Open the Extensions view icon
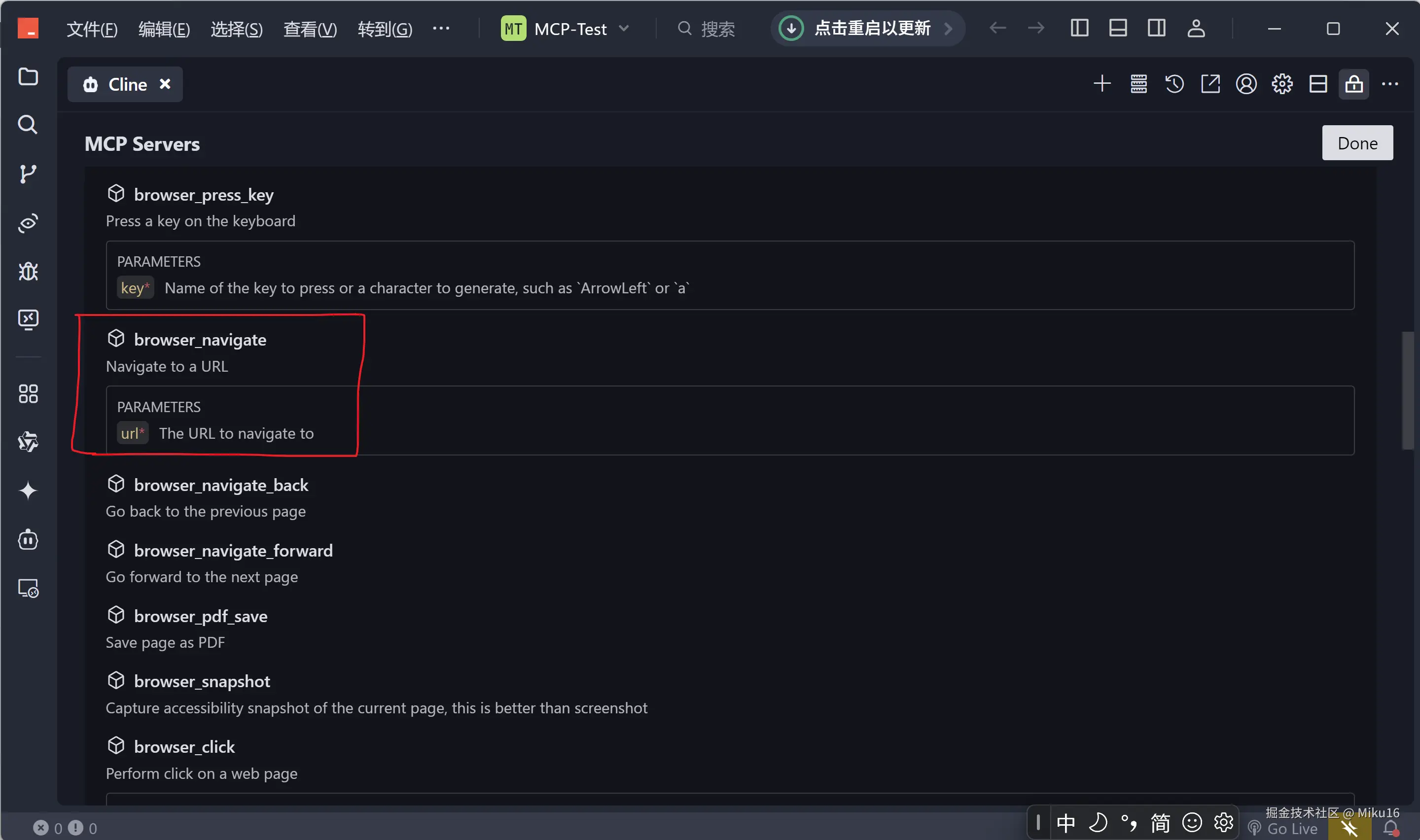Image resolution: width=1420 pixels, height=840 pixels. (x=28, y=393)
